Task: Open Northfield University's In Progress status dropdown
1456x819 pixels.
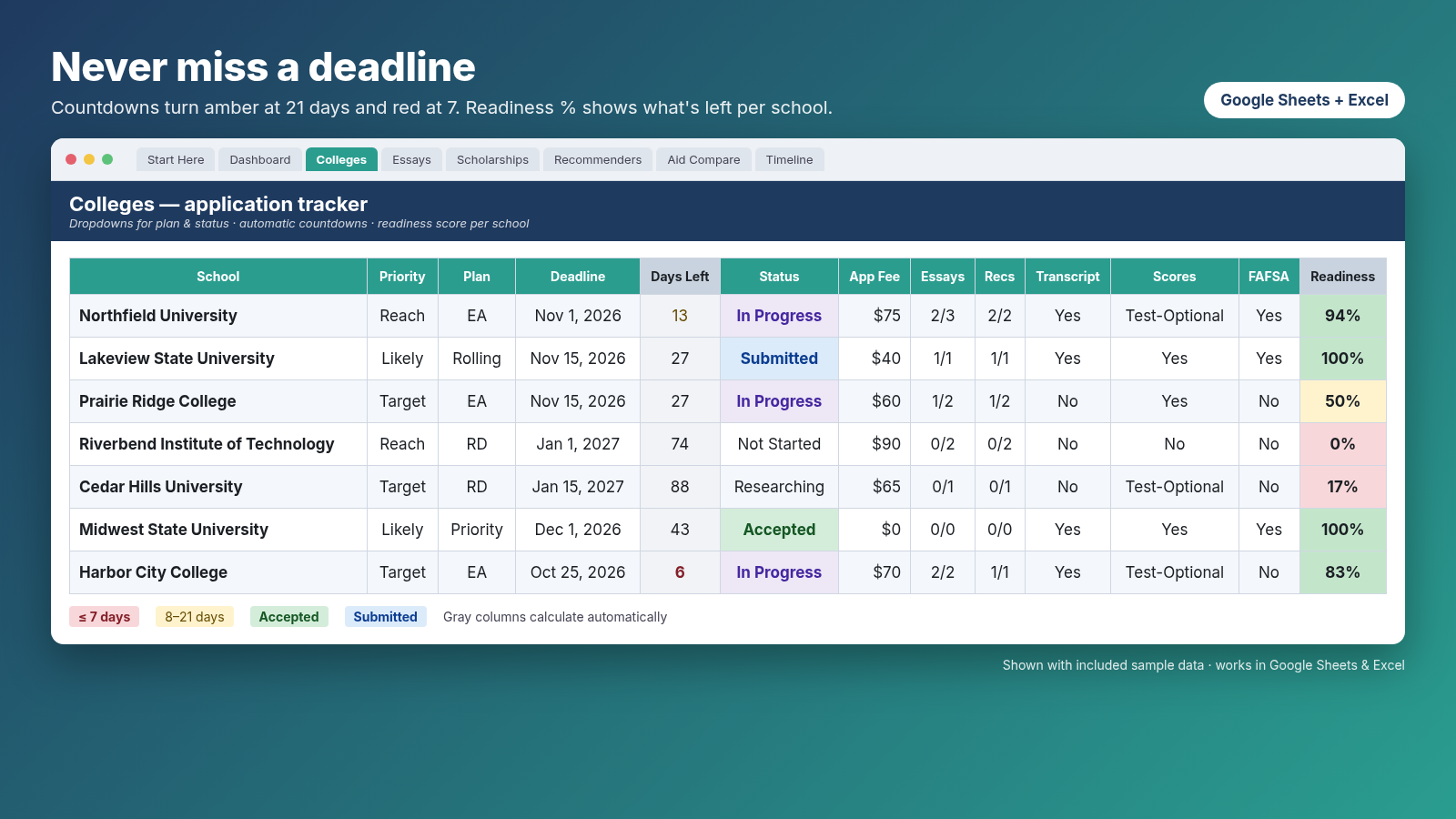Action: click(779, 316)
